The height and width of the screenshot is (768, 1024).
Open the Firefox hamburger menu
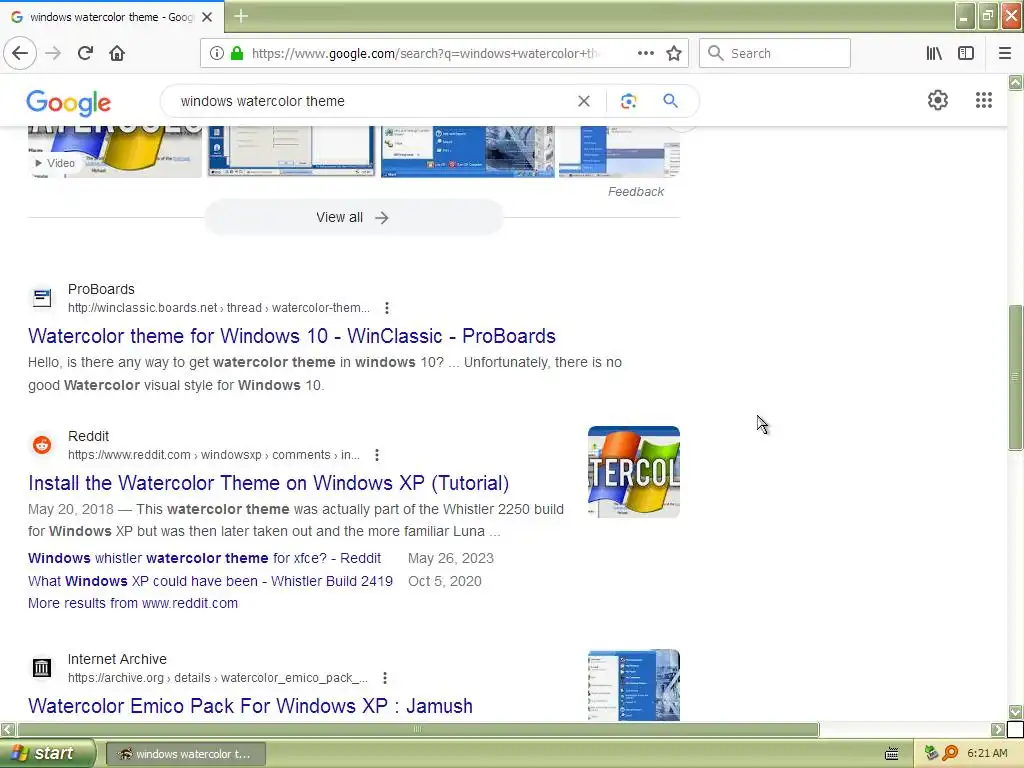pyautogui.click(x=1005, y=53)
